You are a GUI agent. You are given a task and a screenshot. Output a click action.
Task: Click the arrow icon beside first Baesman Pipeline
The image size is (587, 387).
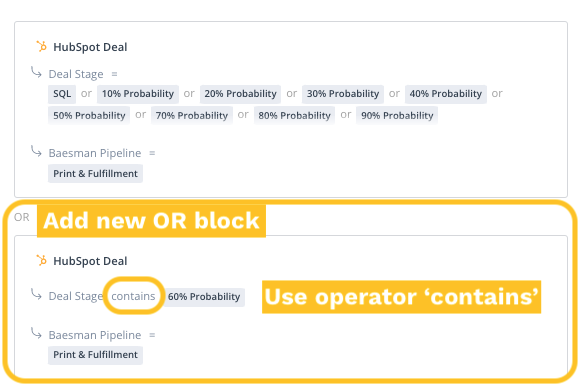tap(36, 151)
